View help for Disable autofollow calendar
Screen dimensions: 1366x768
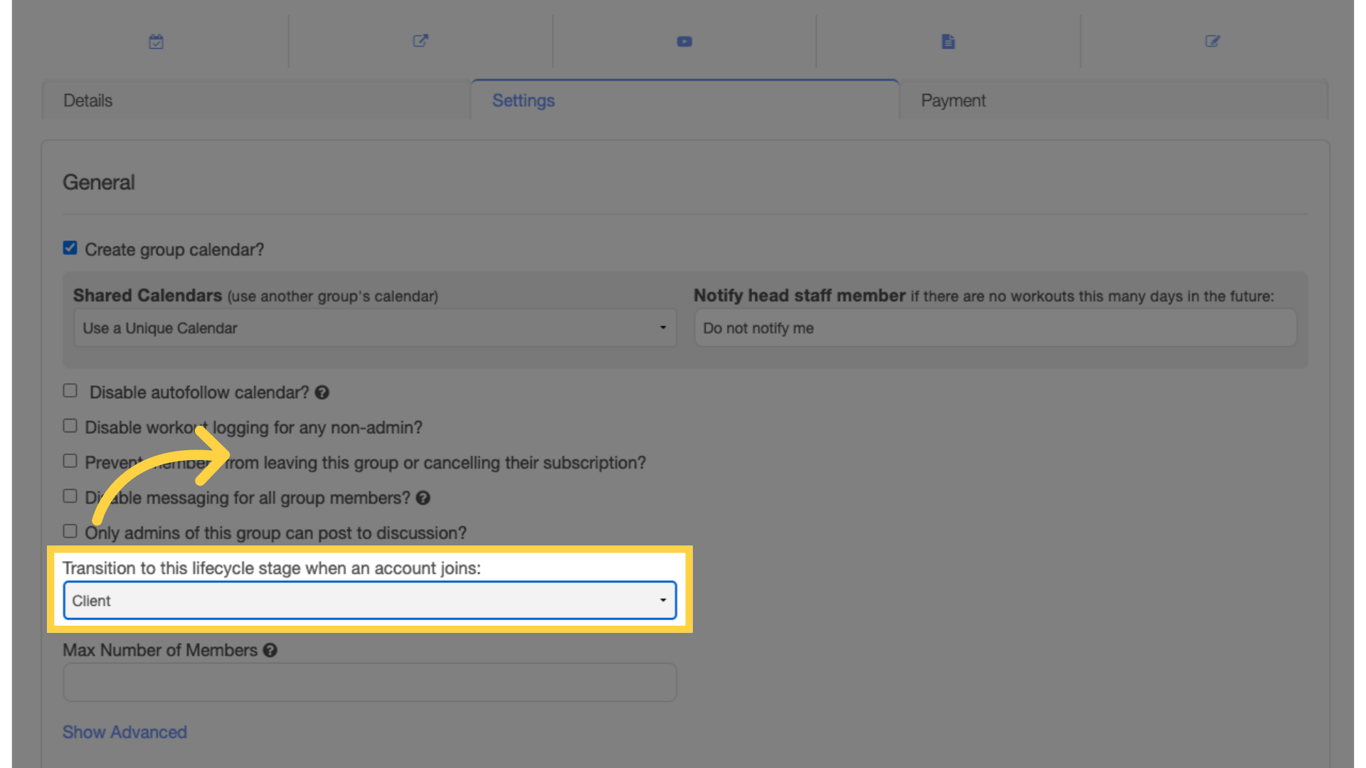coord(321,392)
